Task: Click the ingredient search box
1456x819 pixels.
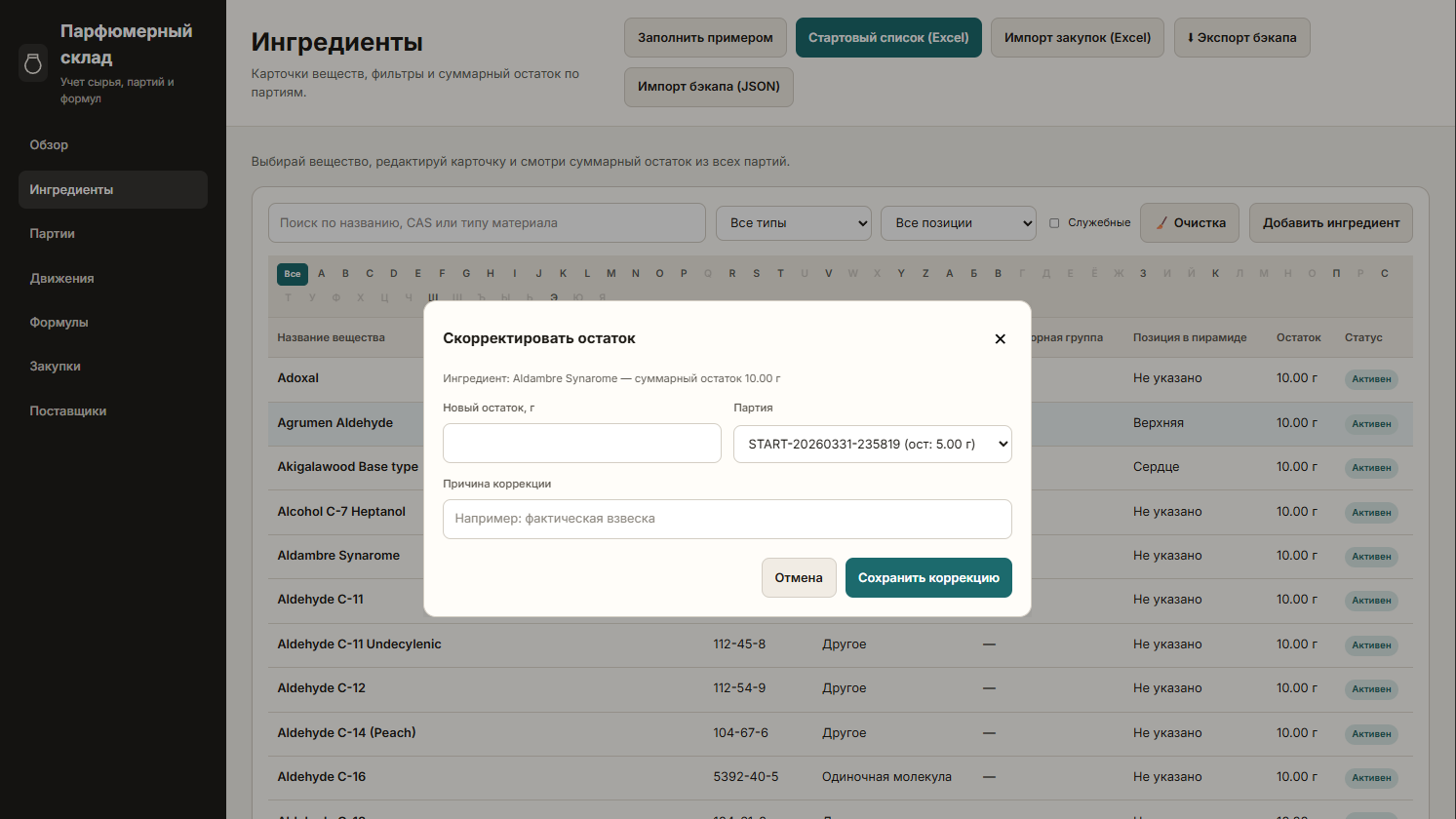Action: 487,223
